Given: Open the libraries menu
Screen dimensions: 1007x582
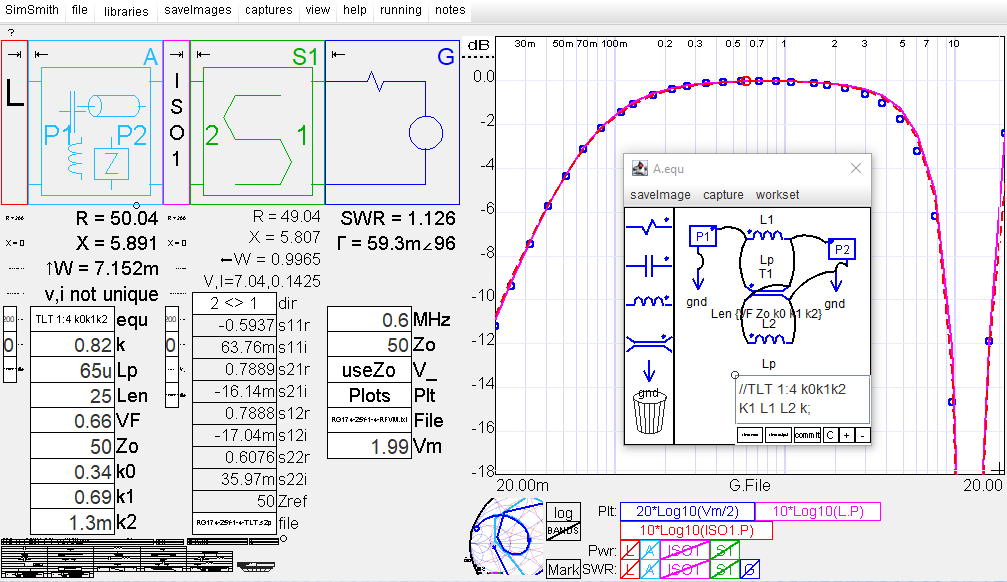Looking at the screenshot, I should pyautogui.click(x=126, y=10).
